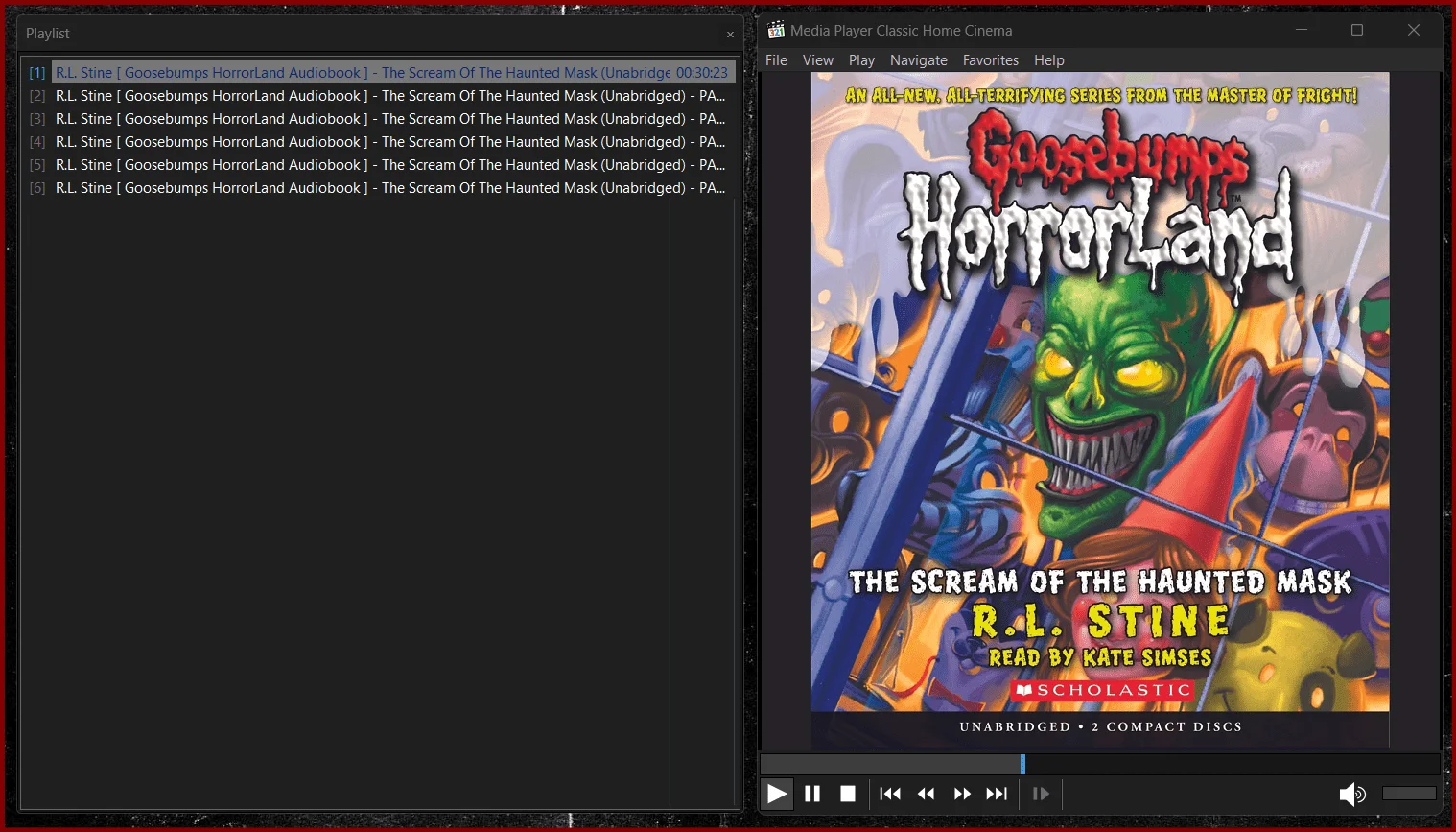Viewport: 1456px width, 832px height.
Task: Mute audio using the speaker icon
Action: (1352, 794)
